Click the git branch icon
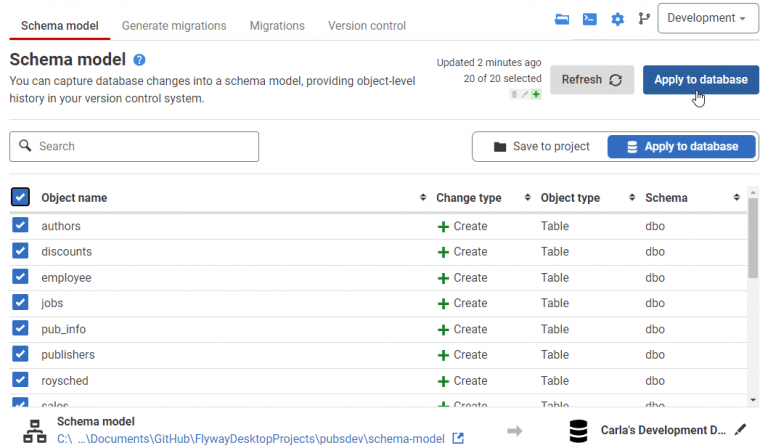 tap(642, 19)
